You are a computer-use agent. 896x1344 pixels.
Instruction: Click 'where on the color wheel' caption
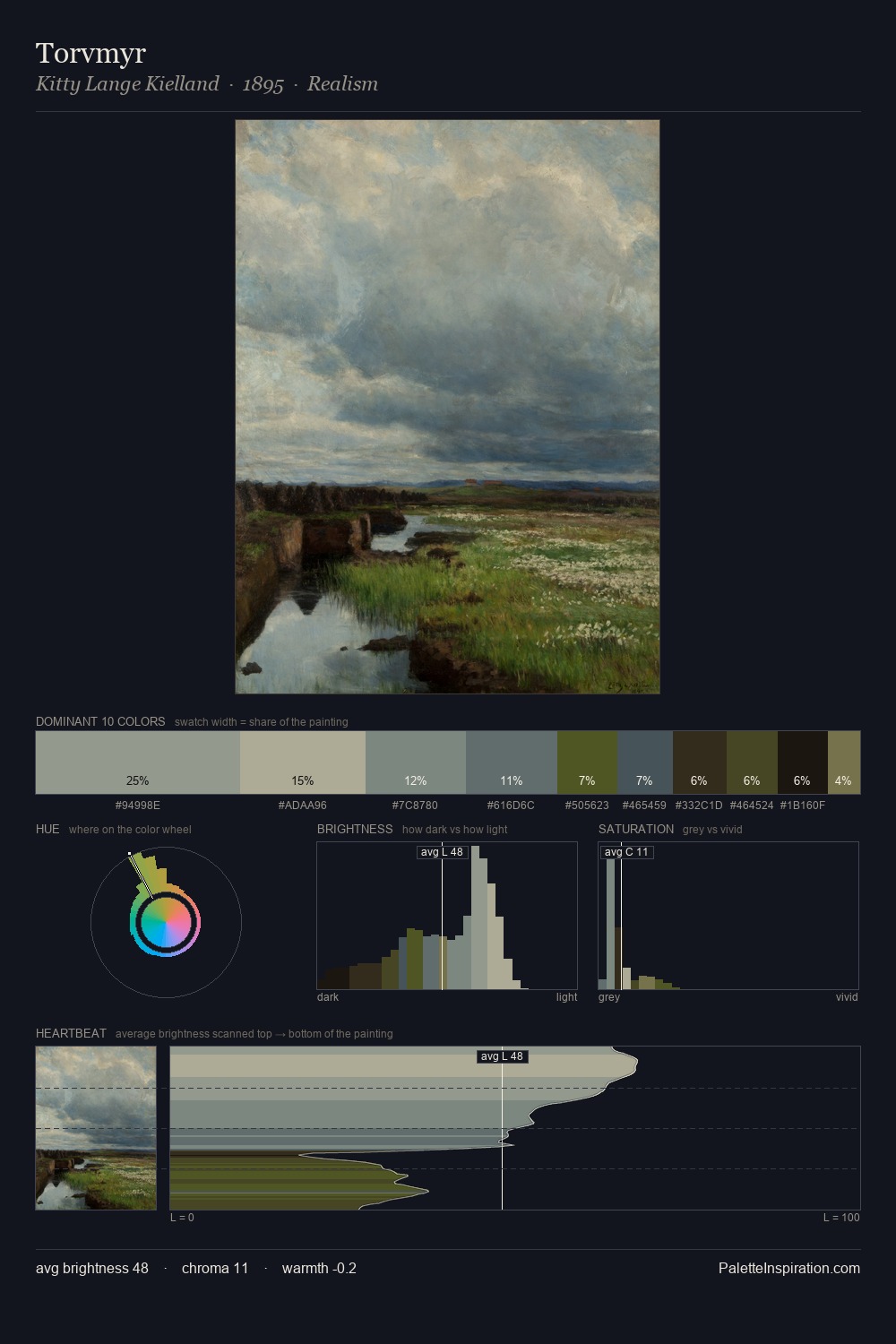(x=130, y=830)
